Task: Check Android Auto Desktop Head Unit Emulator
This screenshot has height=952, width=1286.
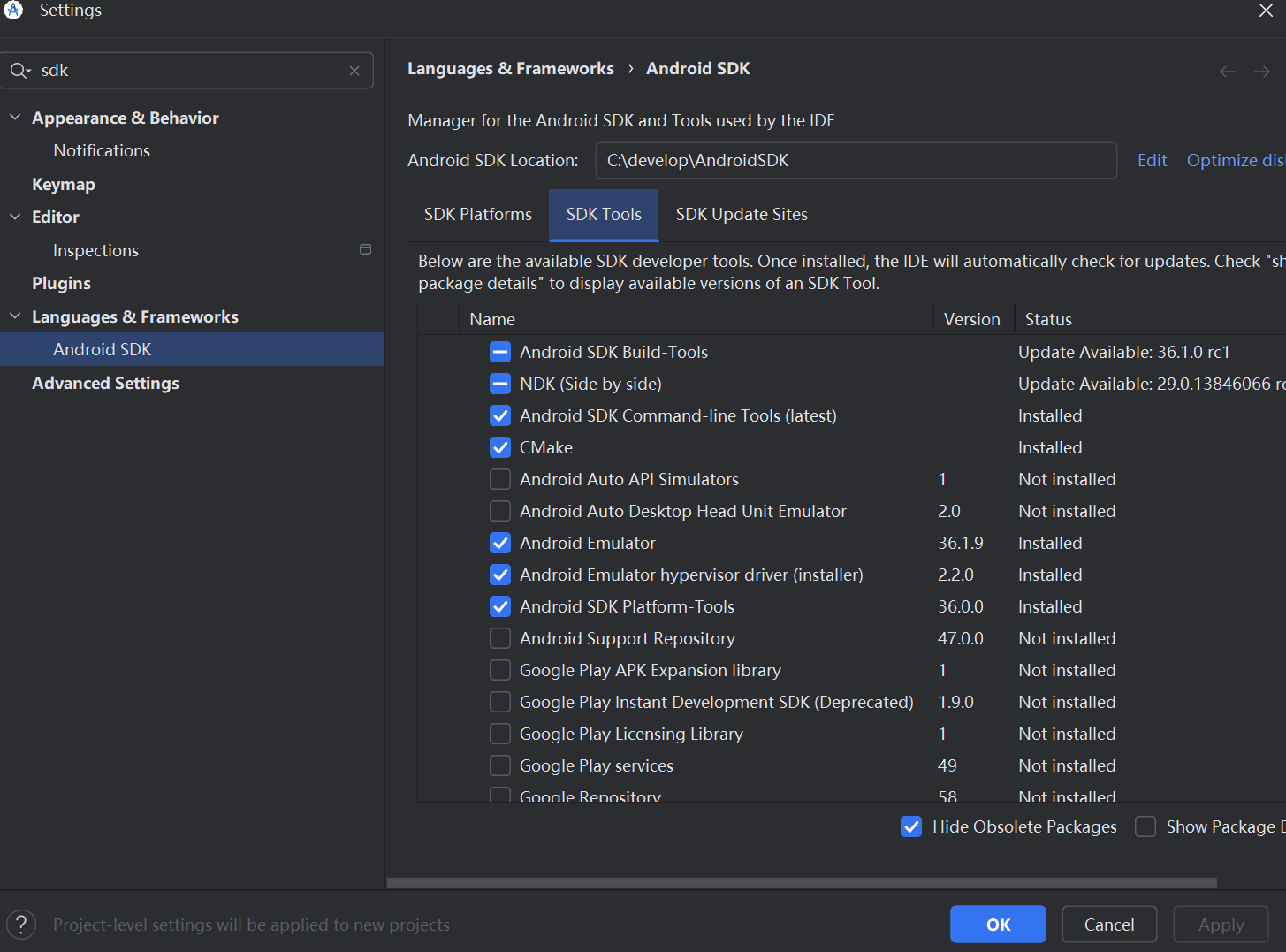Action: click(500, 511)
